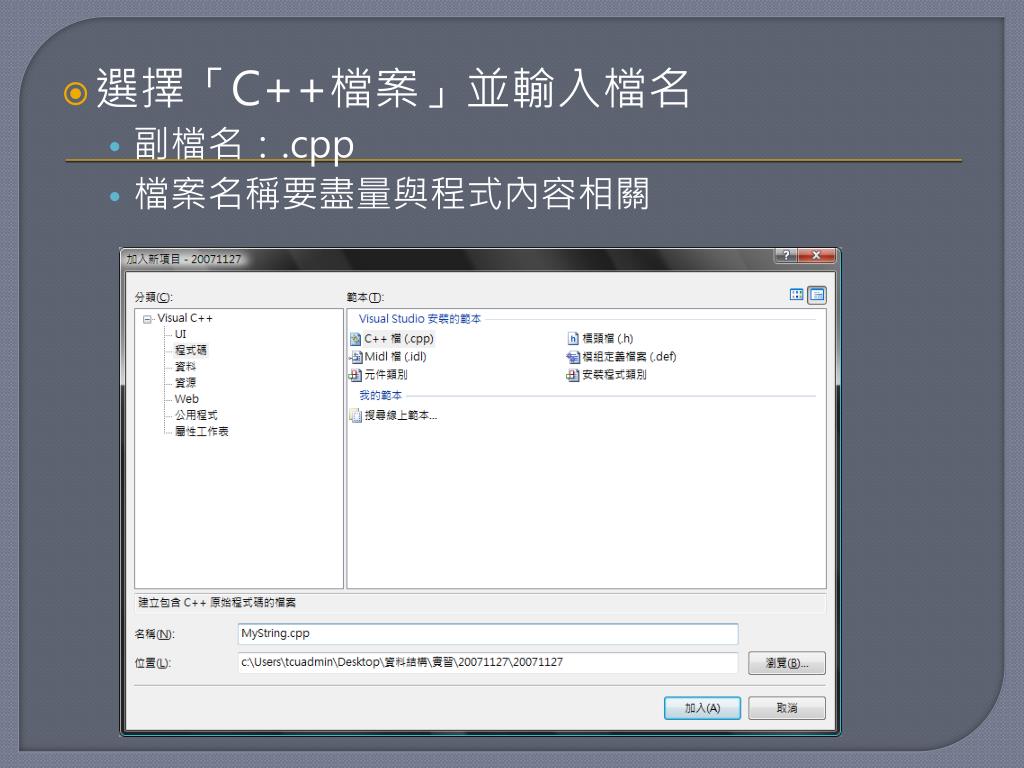Click the Midl 檔 (.idl) label text
Image resolution: width=1024 pixels, height=768 pixels.
click(x=396, y=357)
